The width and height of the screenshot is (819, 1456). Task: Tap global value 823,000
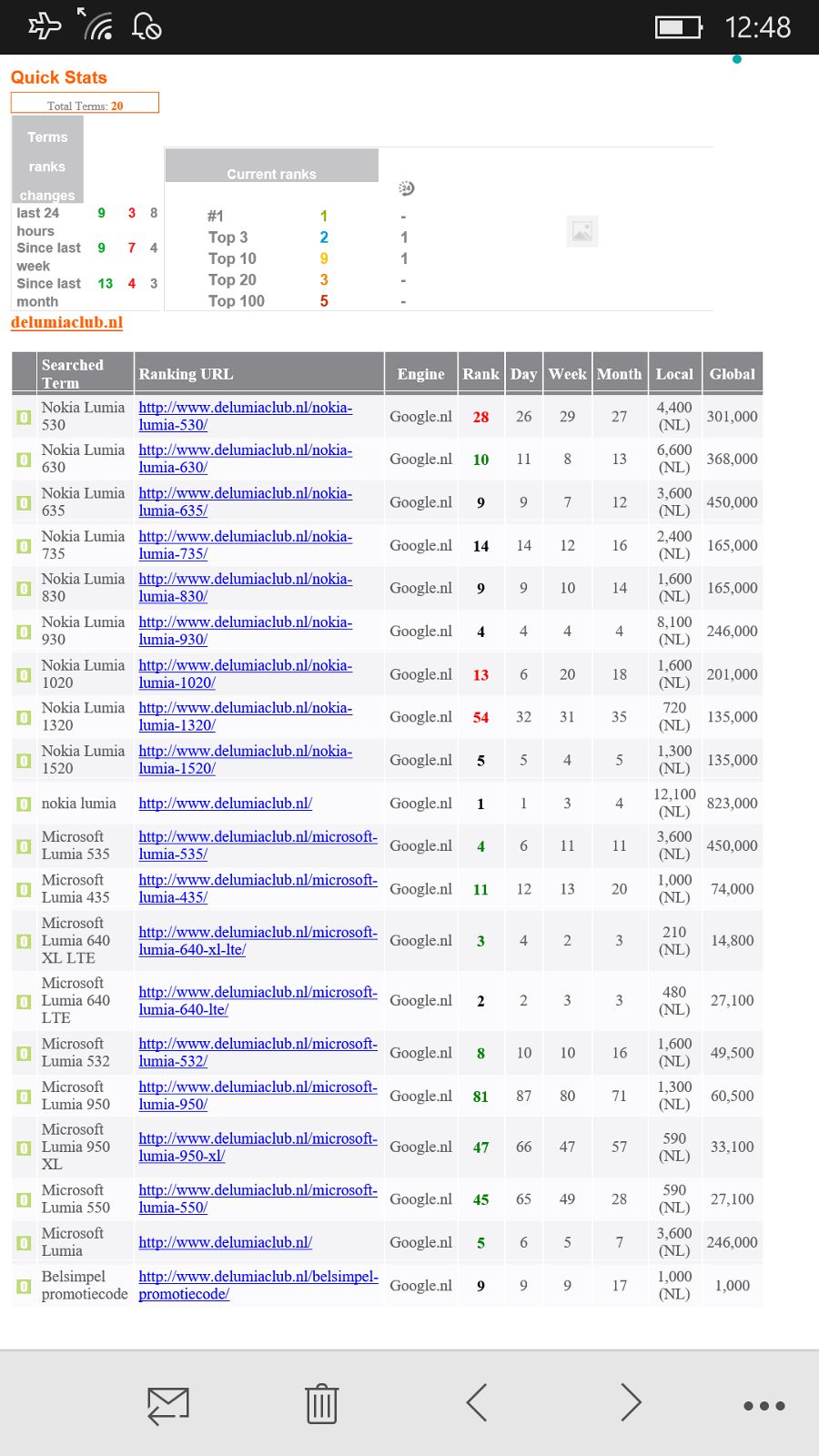pos(732,804)
